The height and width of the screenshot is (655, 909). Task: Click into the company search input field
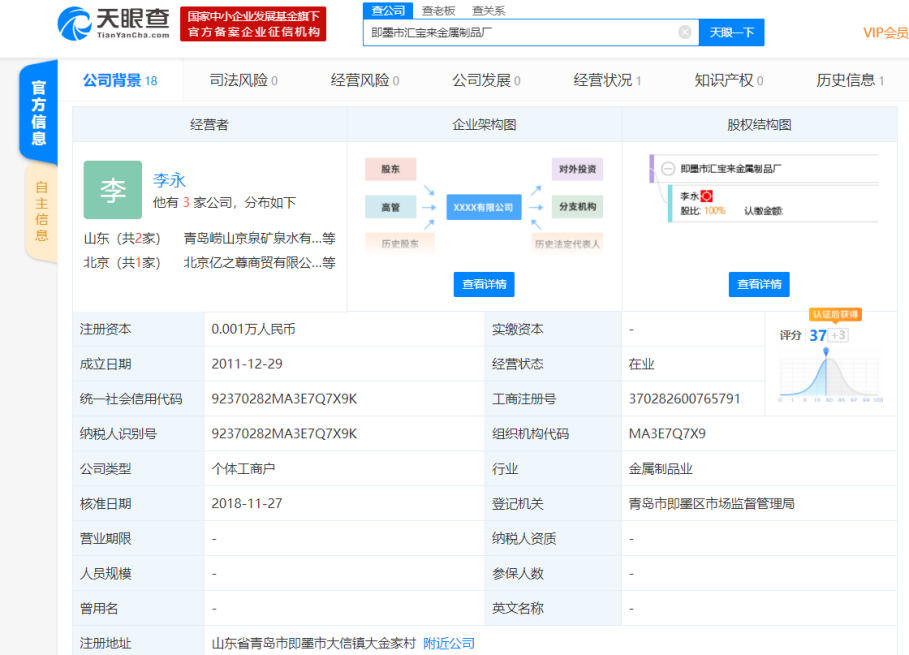click(520, 32)
